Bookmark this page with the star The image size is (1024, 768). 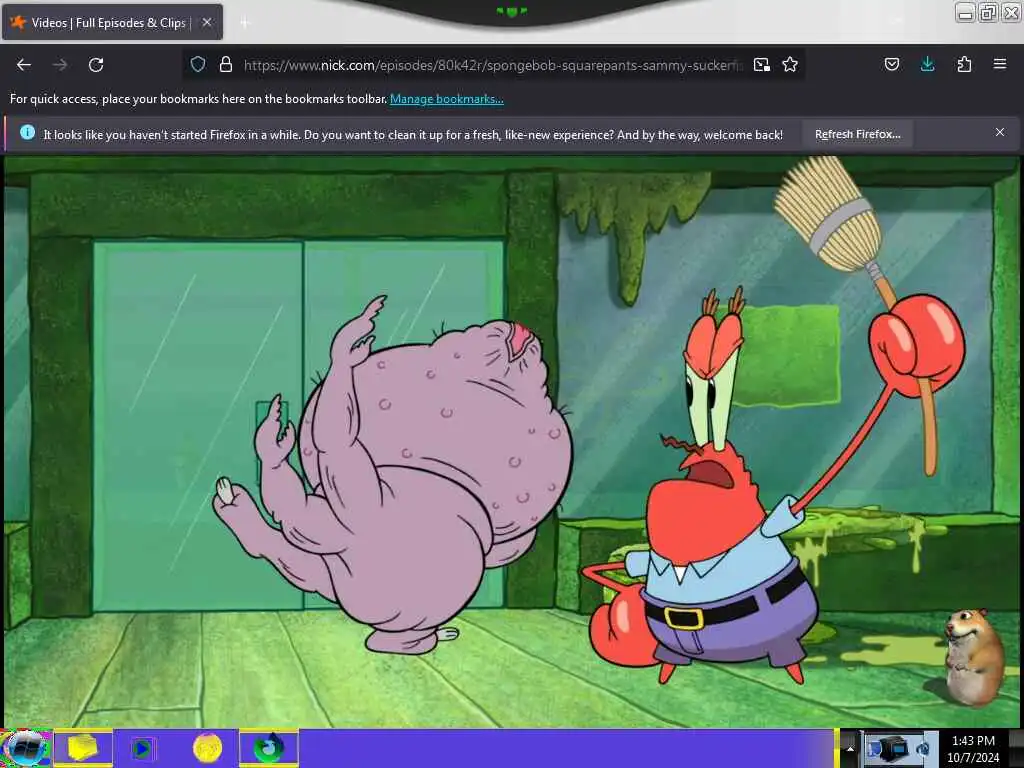(x=790, y=65)
